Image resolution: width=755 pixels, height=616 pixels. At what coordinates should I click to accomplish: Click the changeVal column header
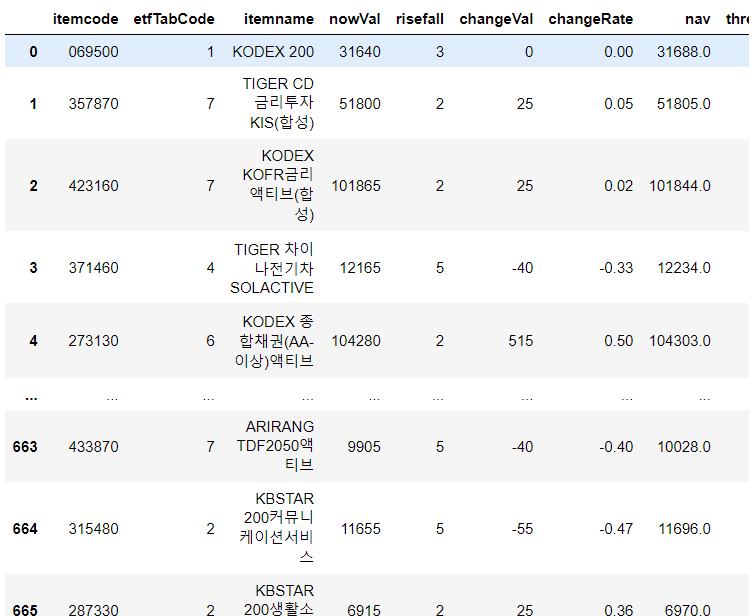pos(496,19)
